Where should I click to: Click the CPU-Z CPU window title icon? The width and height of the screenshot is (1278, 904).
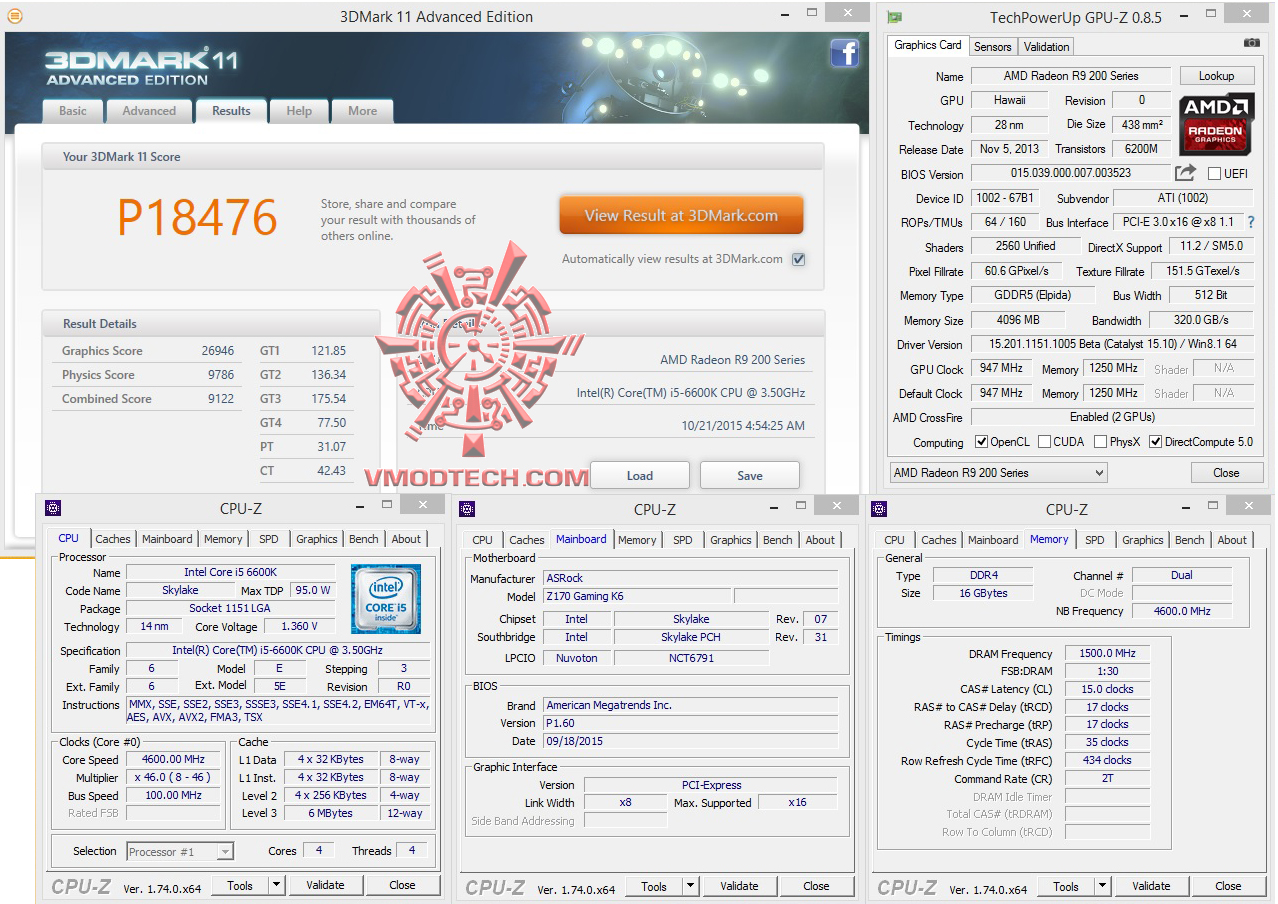click(53, 508)
